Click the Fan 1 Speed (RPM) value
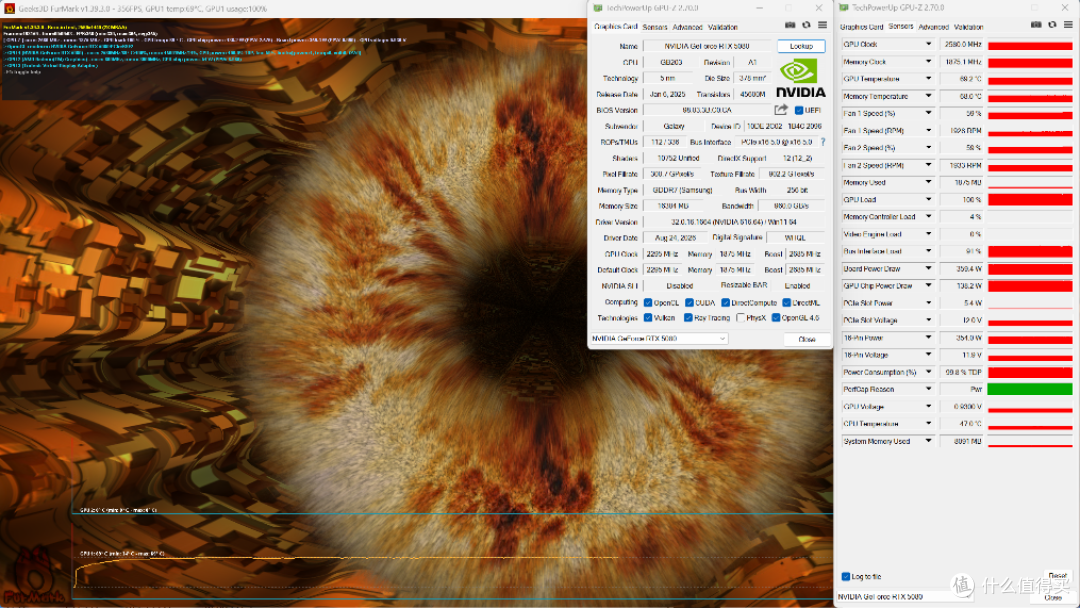 click(961, 130)
